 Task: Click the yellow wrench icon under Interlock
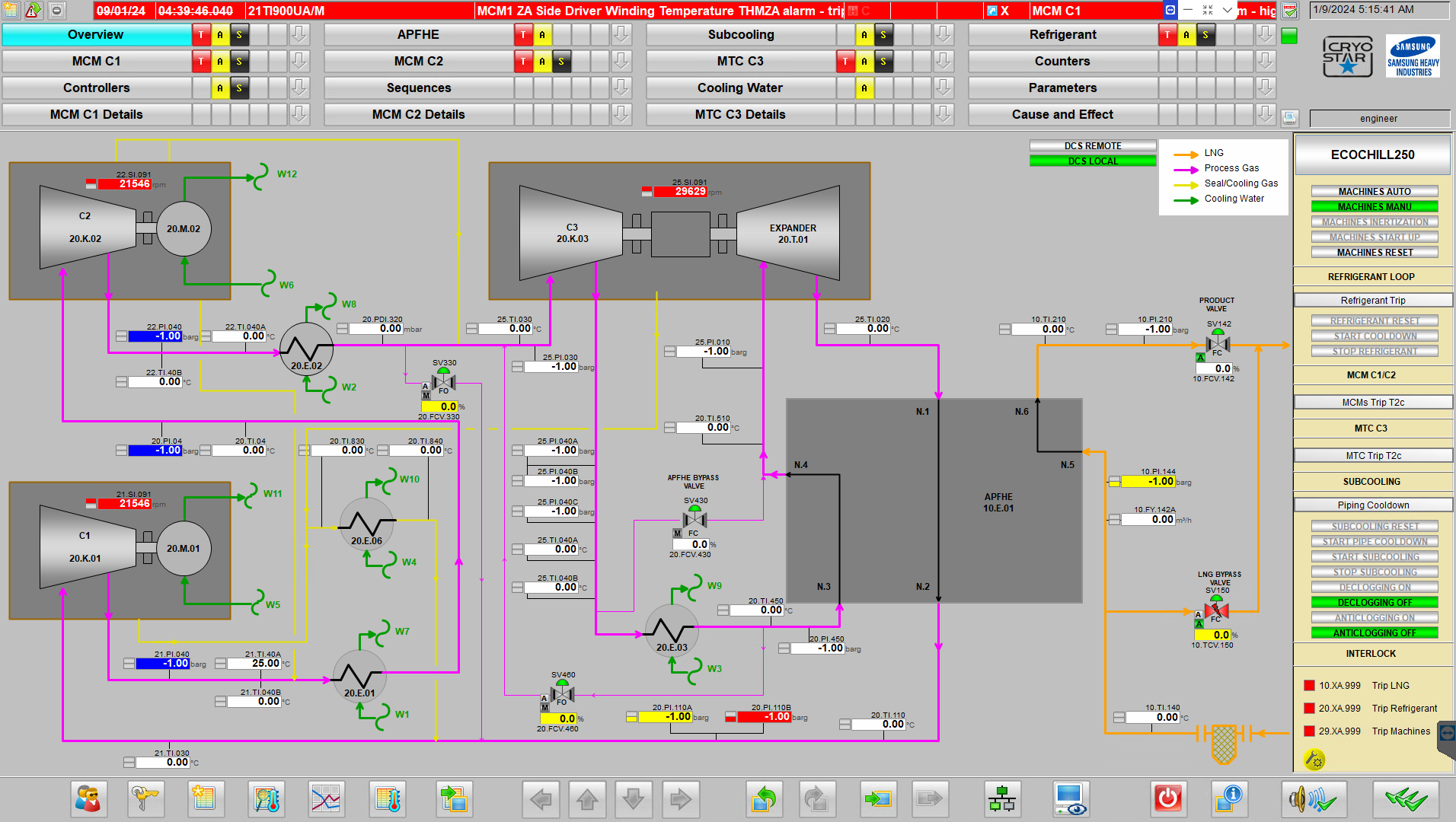coord(1314,759)
